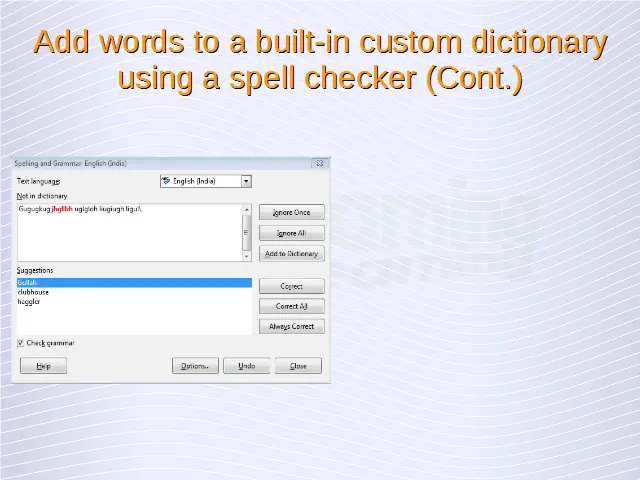Select the 'Gullah' suggestion
640x480 pixels.
[x=27, y=283]
